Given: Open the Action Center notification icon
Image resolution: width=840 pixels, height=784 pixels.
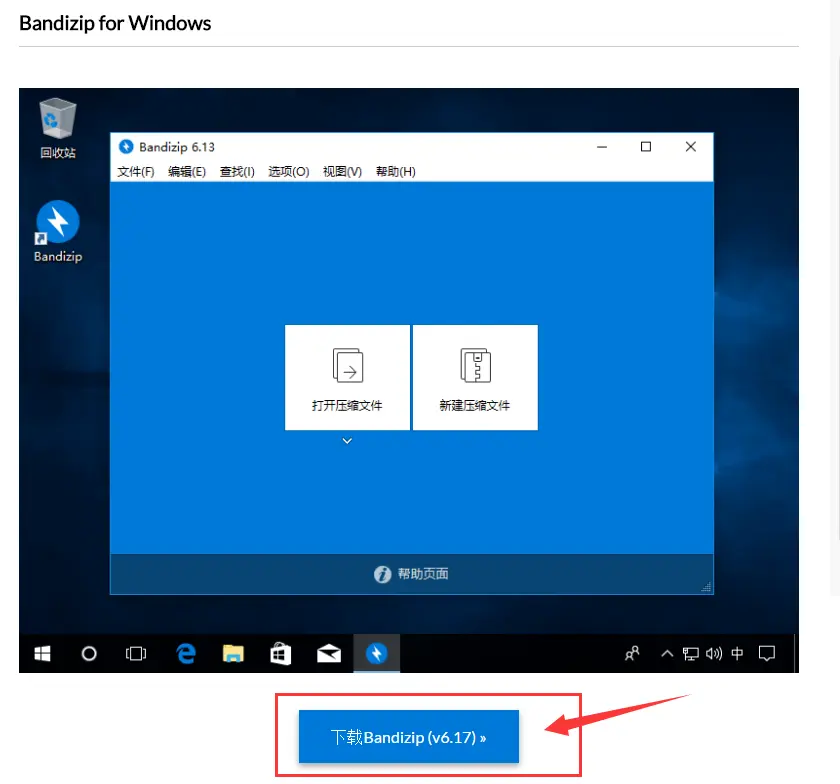Looking at the screenshot, I should click(x=767, y=654).
